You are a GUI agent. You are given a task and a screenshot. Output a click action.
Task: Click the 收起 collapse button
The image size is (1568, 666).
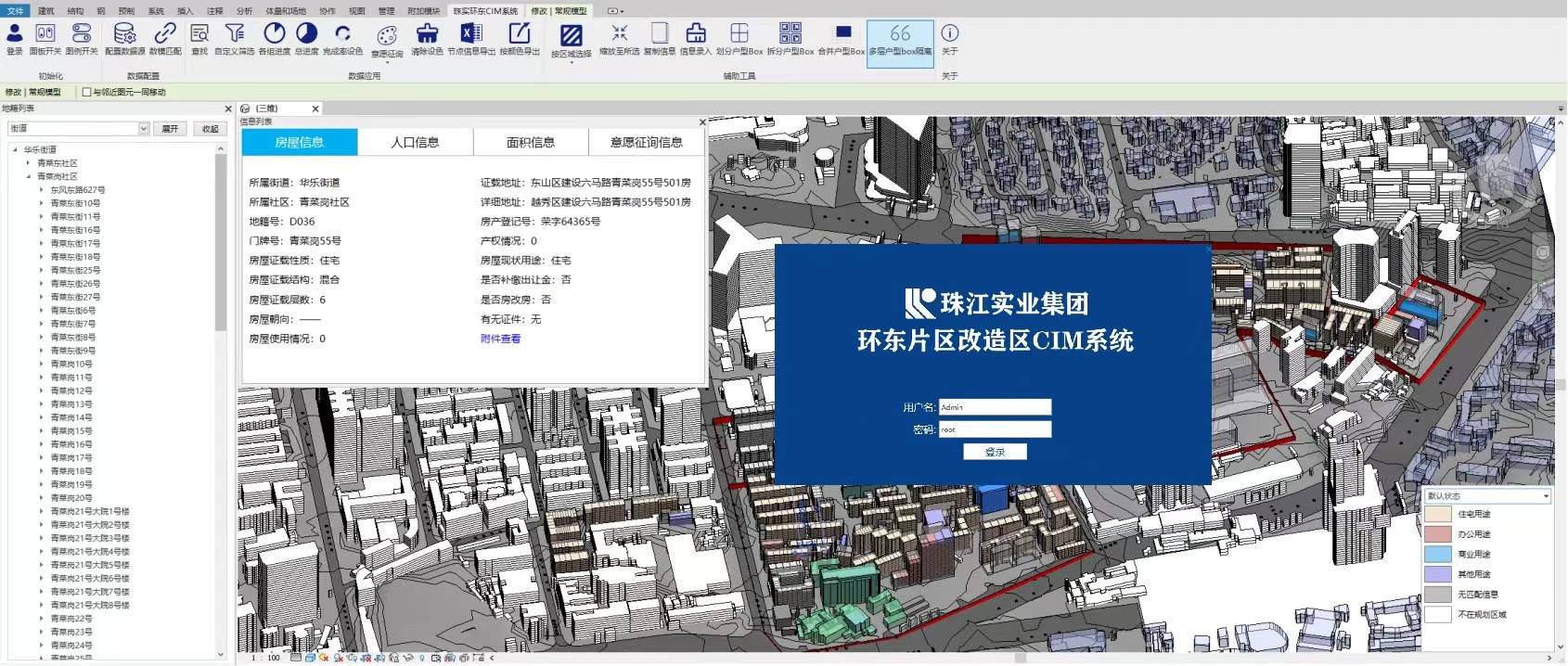click(x=211, y=129)
